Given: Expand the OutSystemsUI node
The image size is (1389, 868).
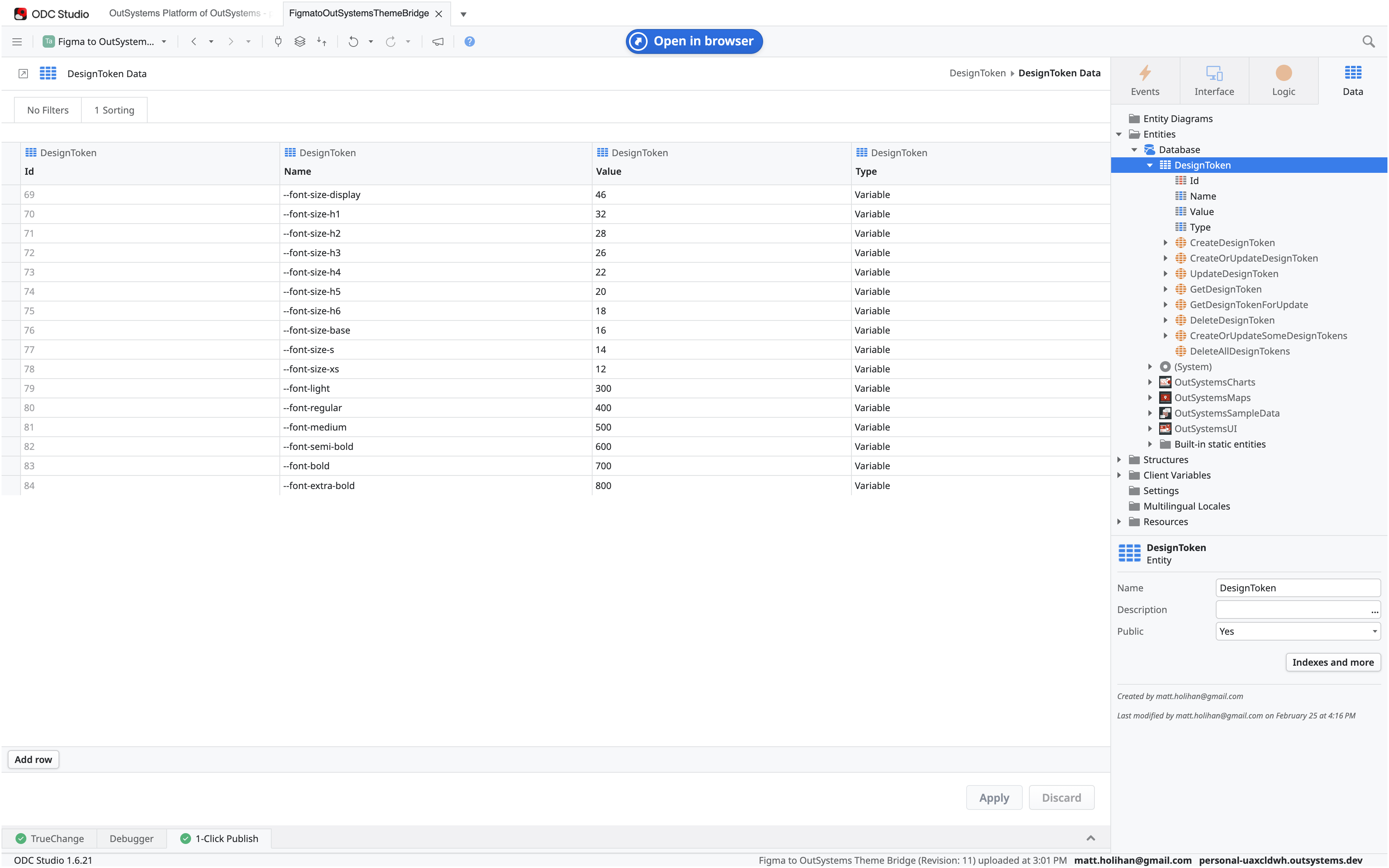Looking at the screenshot, I should coord(1150,428).
